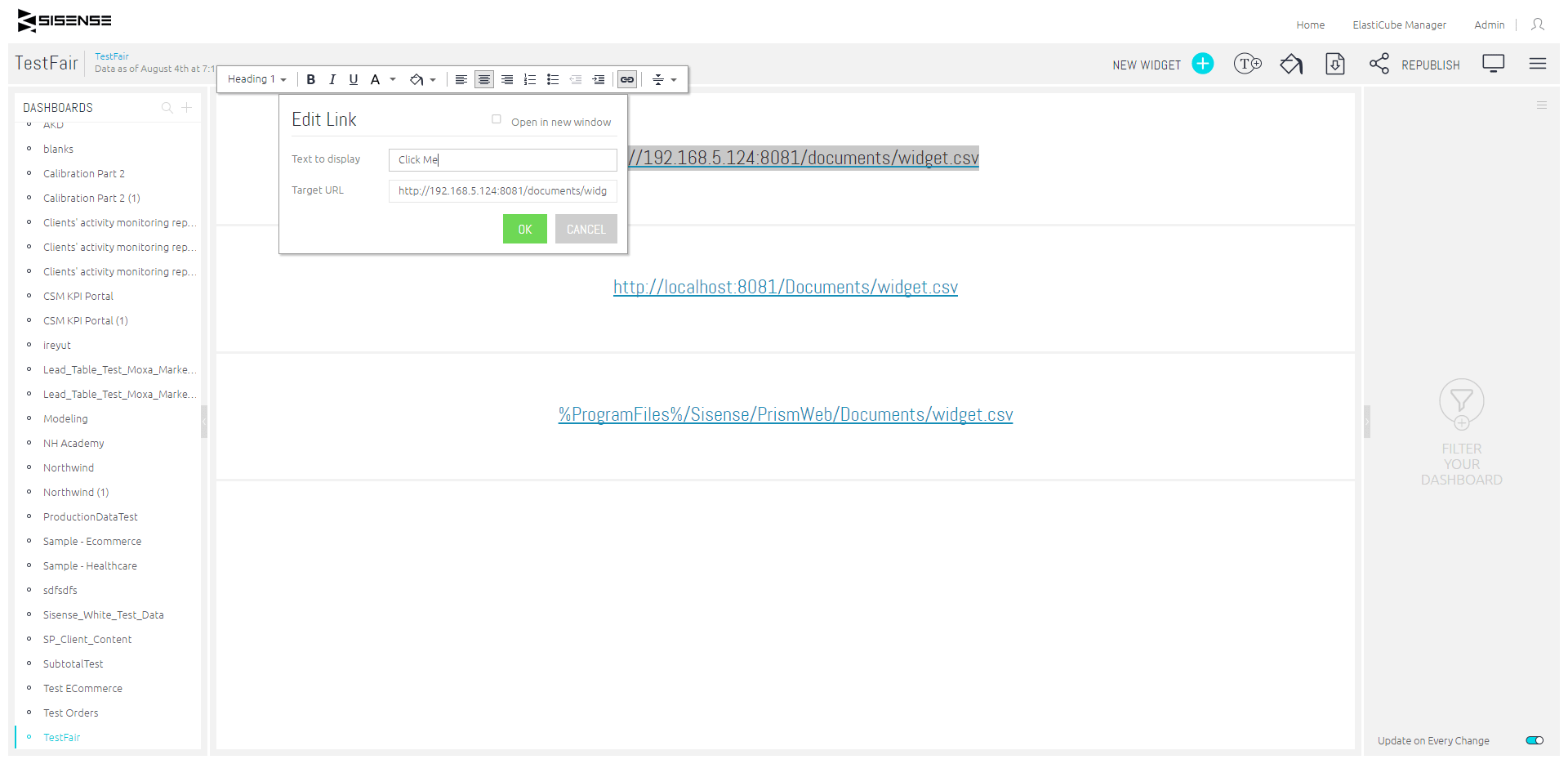
Task: Click OK in the Edit Link dialog
Action: click(x=525, y=229)
